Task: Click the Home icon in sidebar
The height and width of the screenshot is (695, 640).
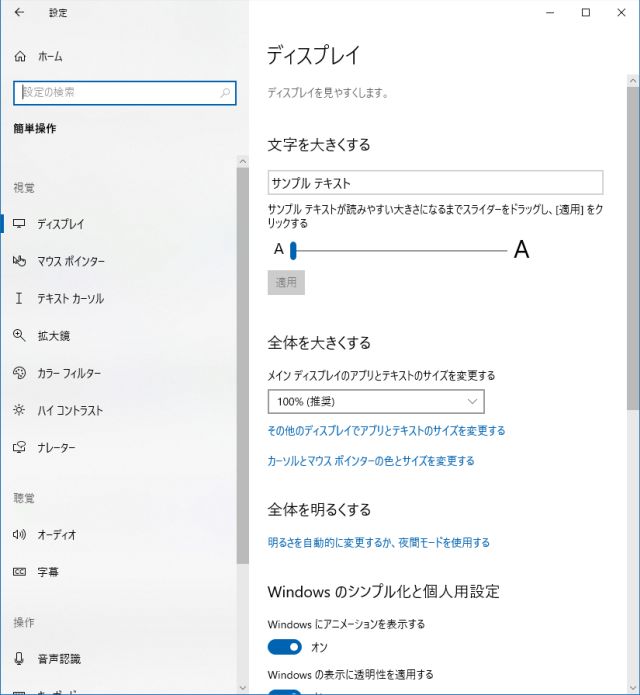Action: [19, 57]
